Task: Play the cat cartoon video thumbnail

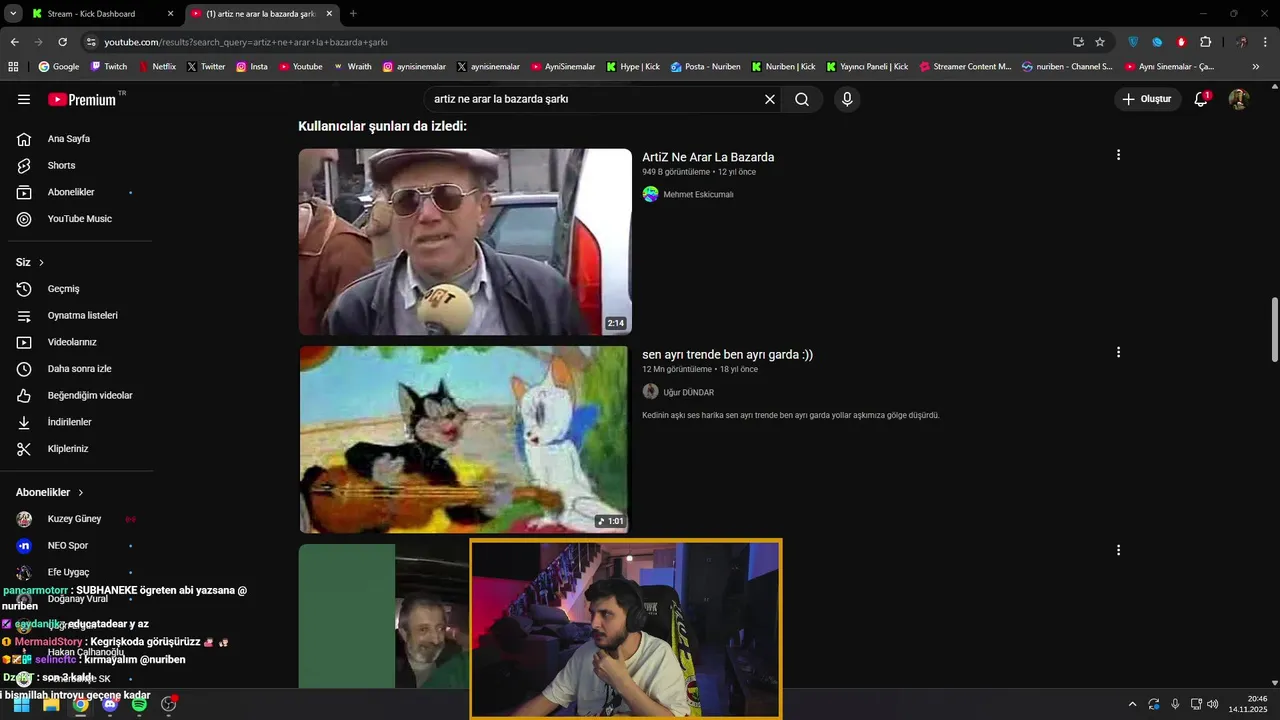Action: [464, 440]
